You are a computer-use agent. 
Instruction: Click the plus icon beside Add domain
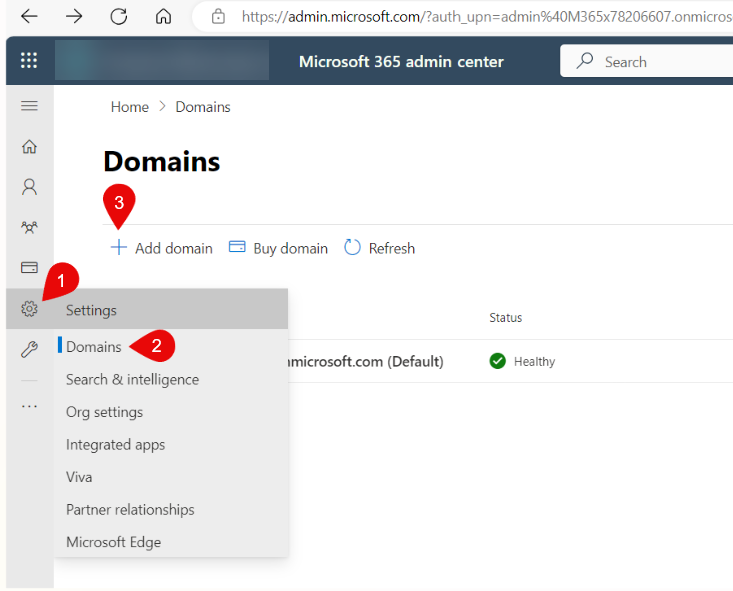point(119,247)
